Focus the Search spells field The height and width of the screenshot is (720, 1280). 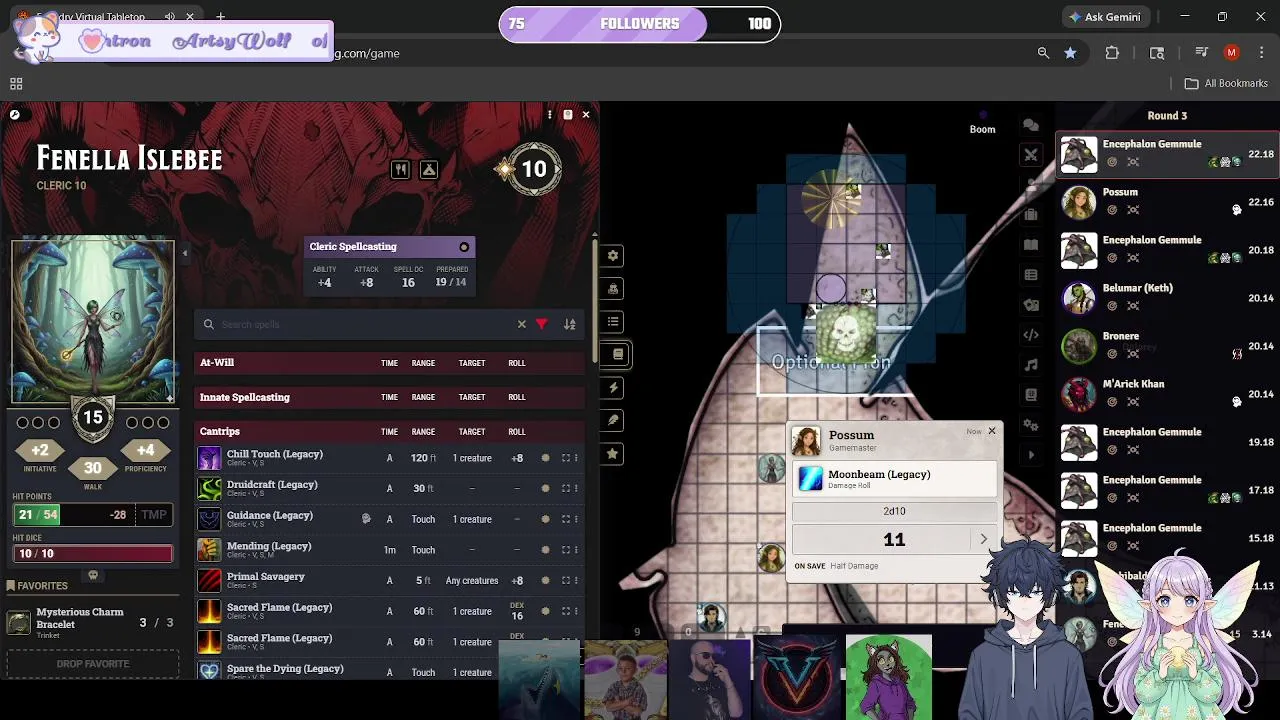[x=365, y=324]
